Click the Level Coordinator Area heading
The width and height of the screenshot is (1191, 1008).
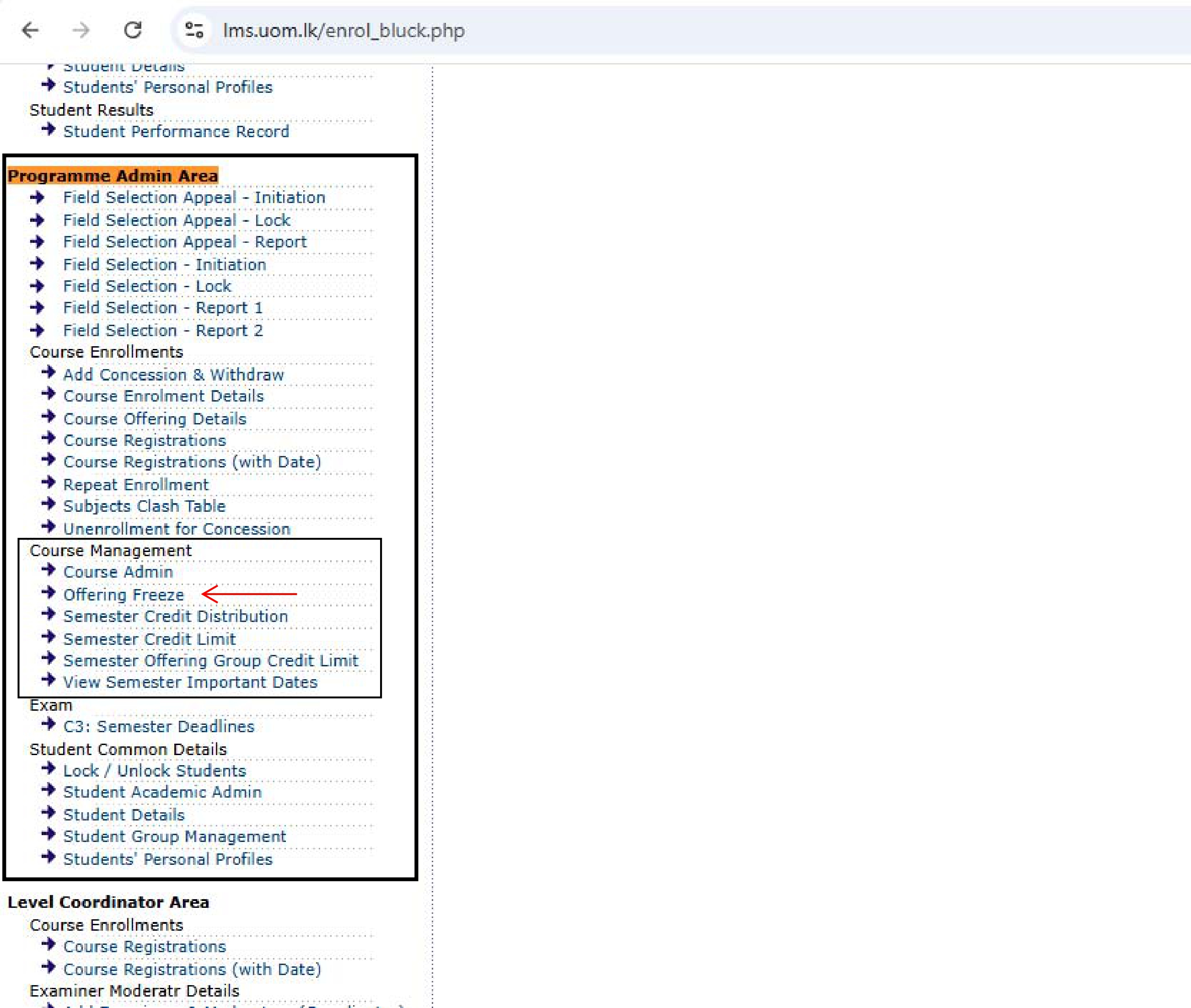(x=108, y=902)
